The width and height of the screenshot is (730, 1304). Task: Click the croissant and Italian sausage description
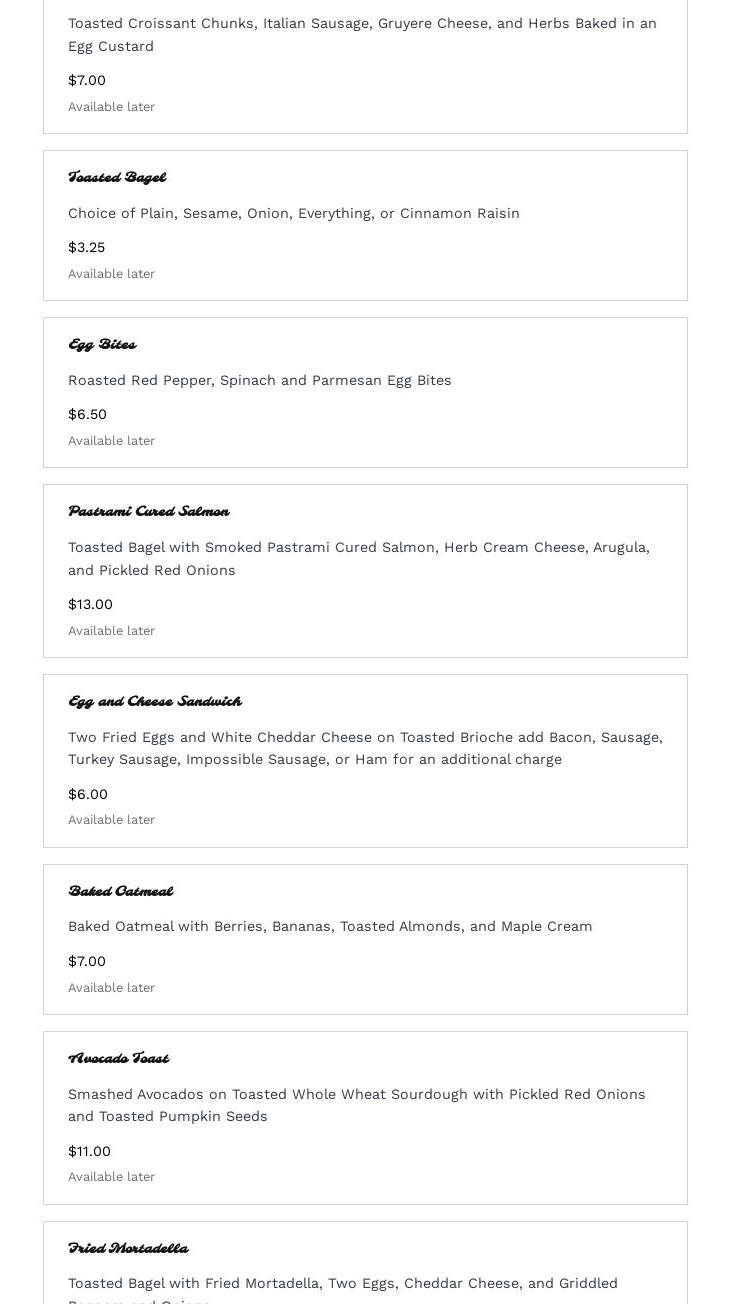point(362,34)
